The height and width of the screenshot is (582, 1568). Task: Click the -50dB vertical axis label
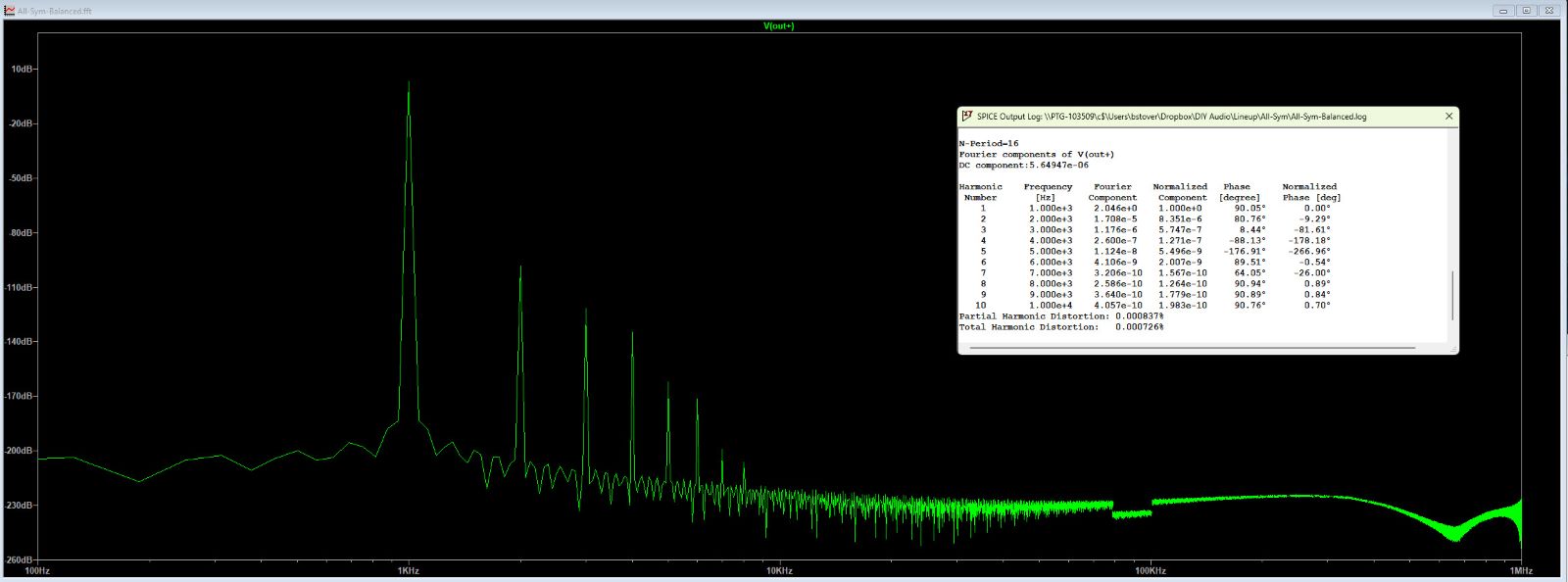22,178
